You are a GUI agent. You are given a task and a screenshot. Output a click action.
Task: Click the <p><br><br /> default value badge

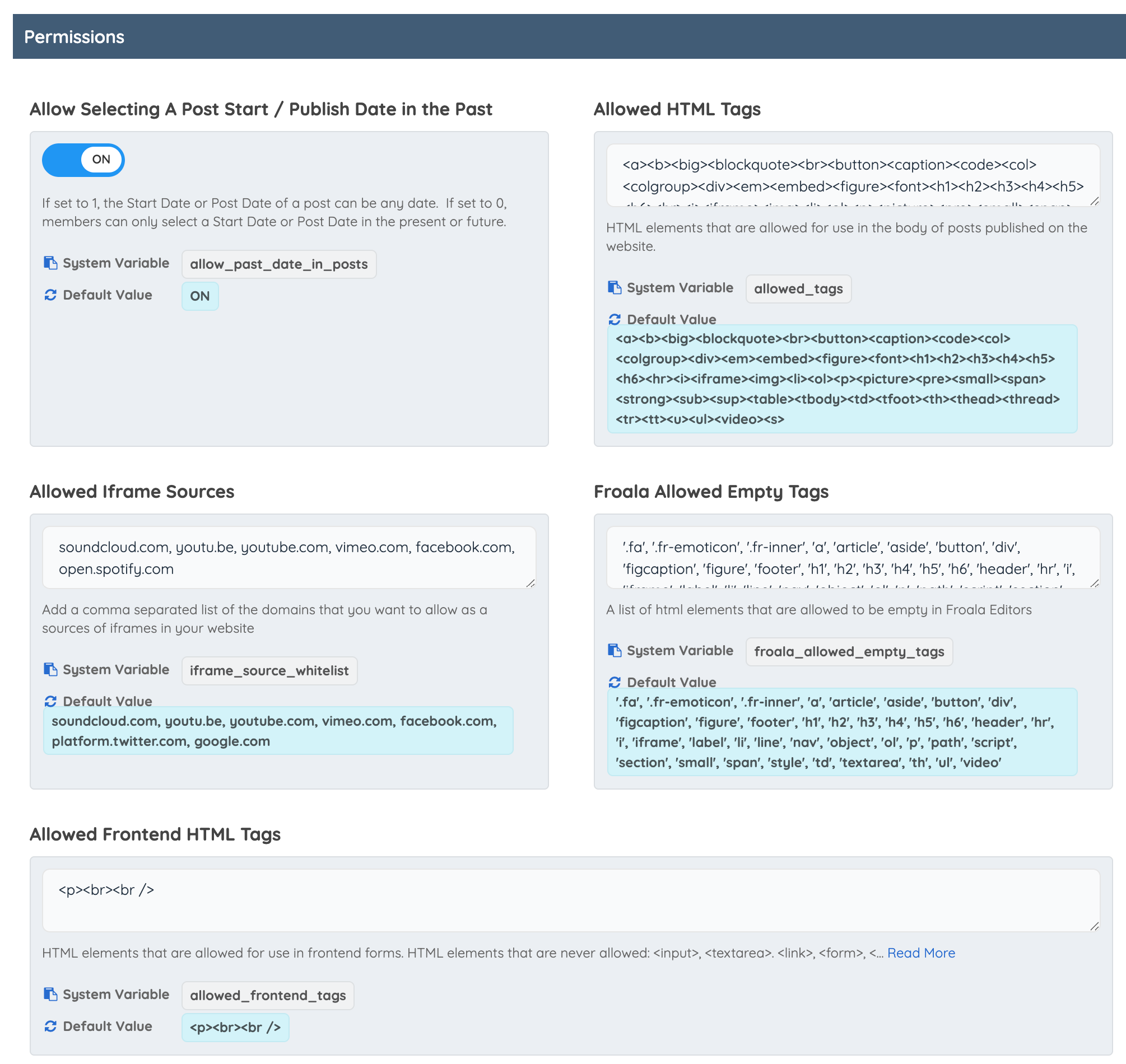click(235, 1027)
